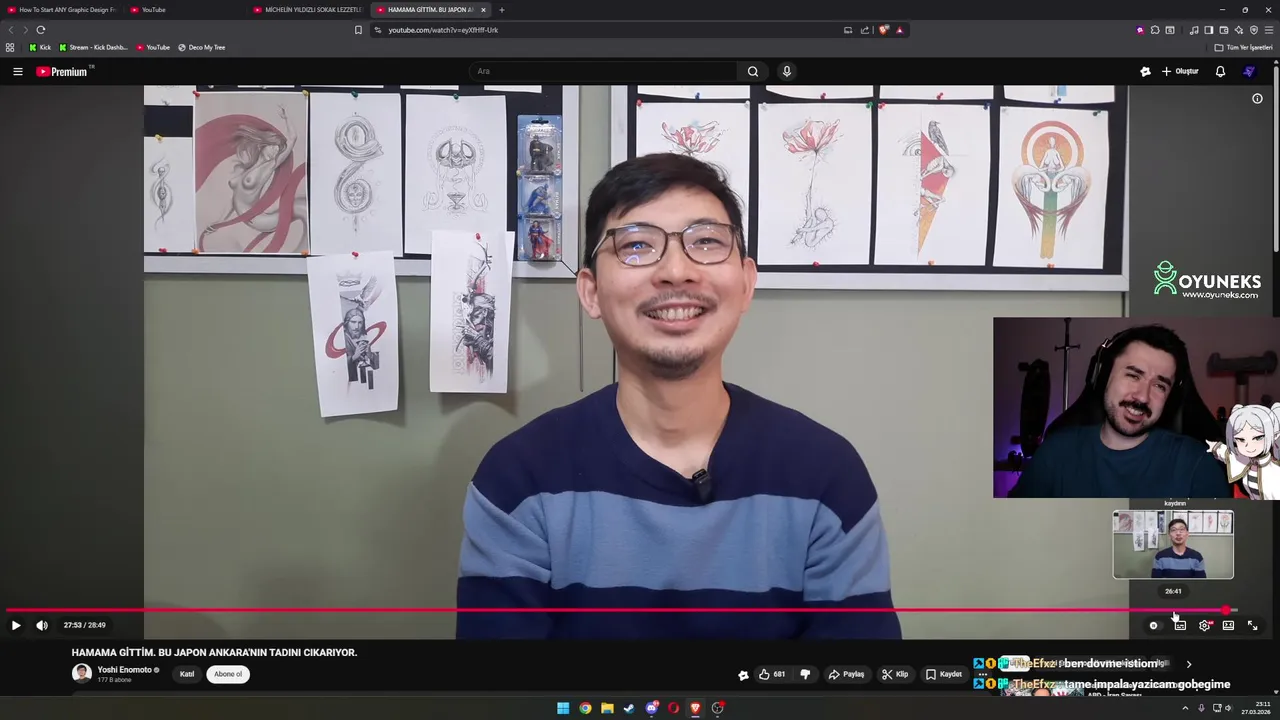
Task: Switch to 'How To Start ANY Graphic Design' tab
Action: (63, 10)
